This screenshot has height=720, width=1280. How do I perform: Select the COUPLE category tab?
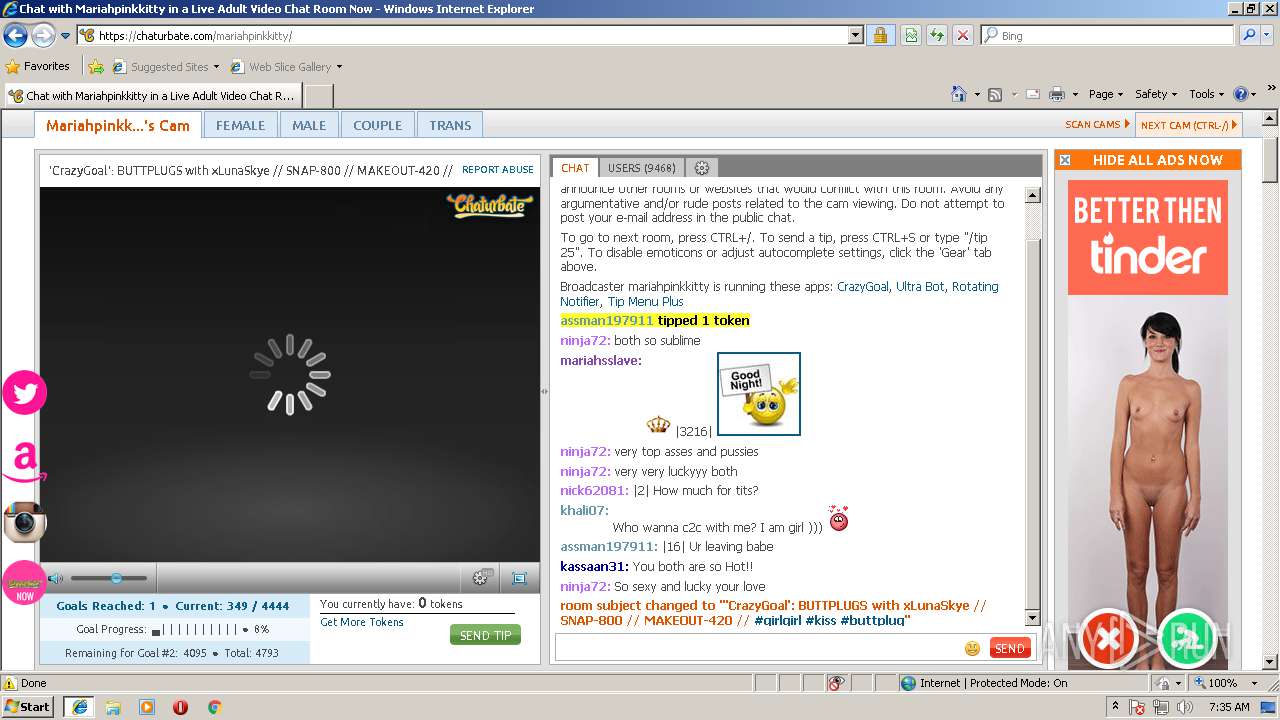(377, 125)
